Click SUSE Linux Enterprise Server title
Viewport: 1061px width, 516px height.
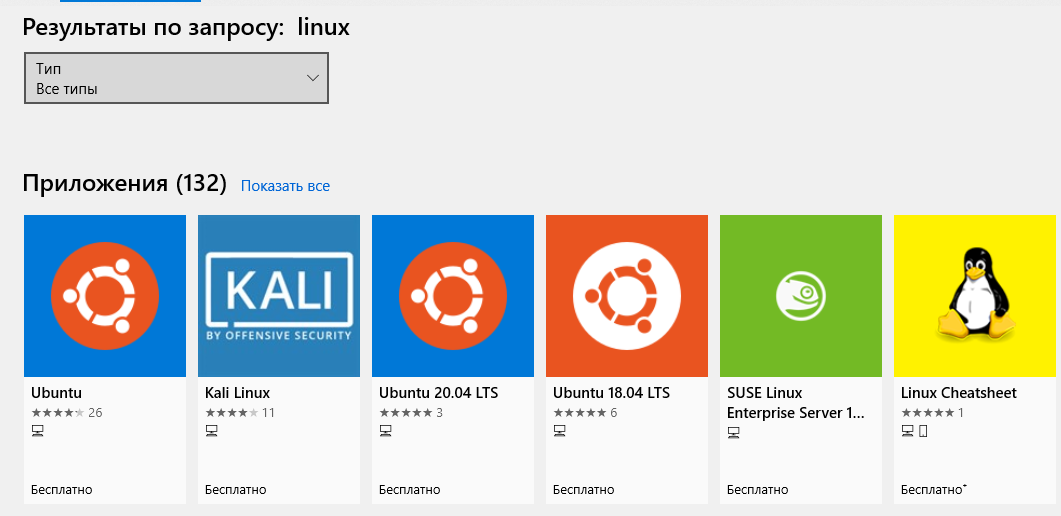click(796, 403)
